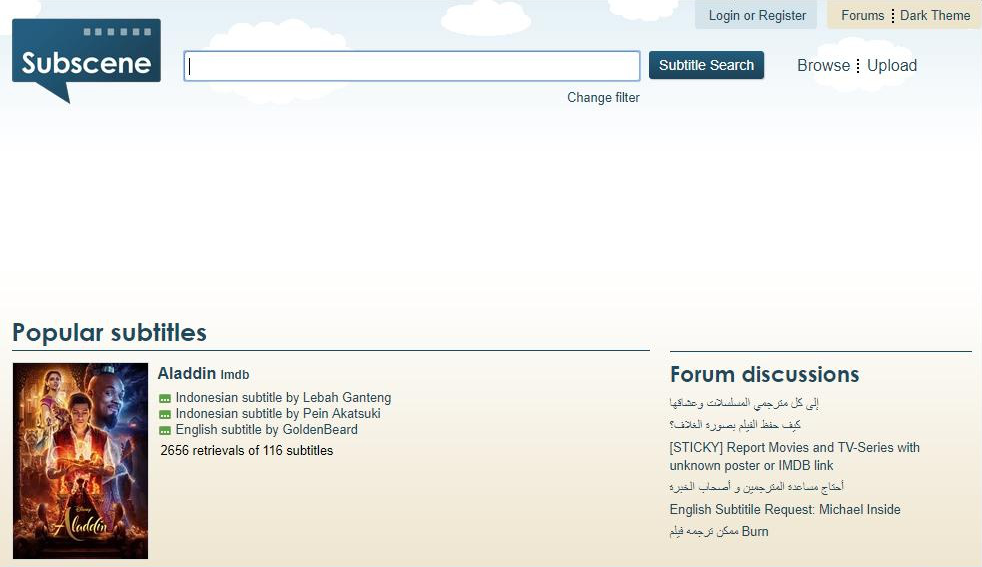
Task: Open Indonesian subtitle by Pein Akatsuki
Action: [x=278, y=414]
